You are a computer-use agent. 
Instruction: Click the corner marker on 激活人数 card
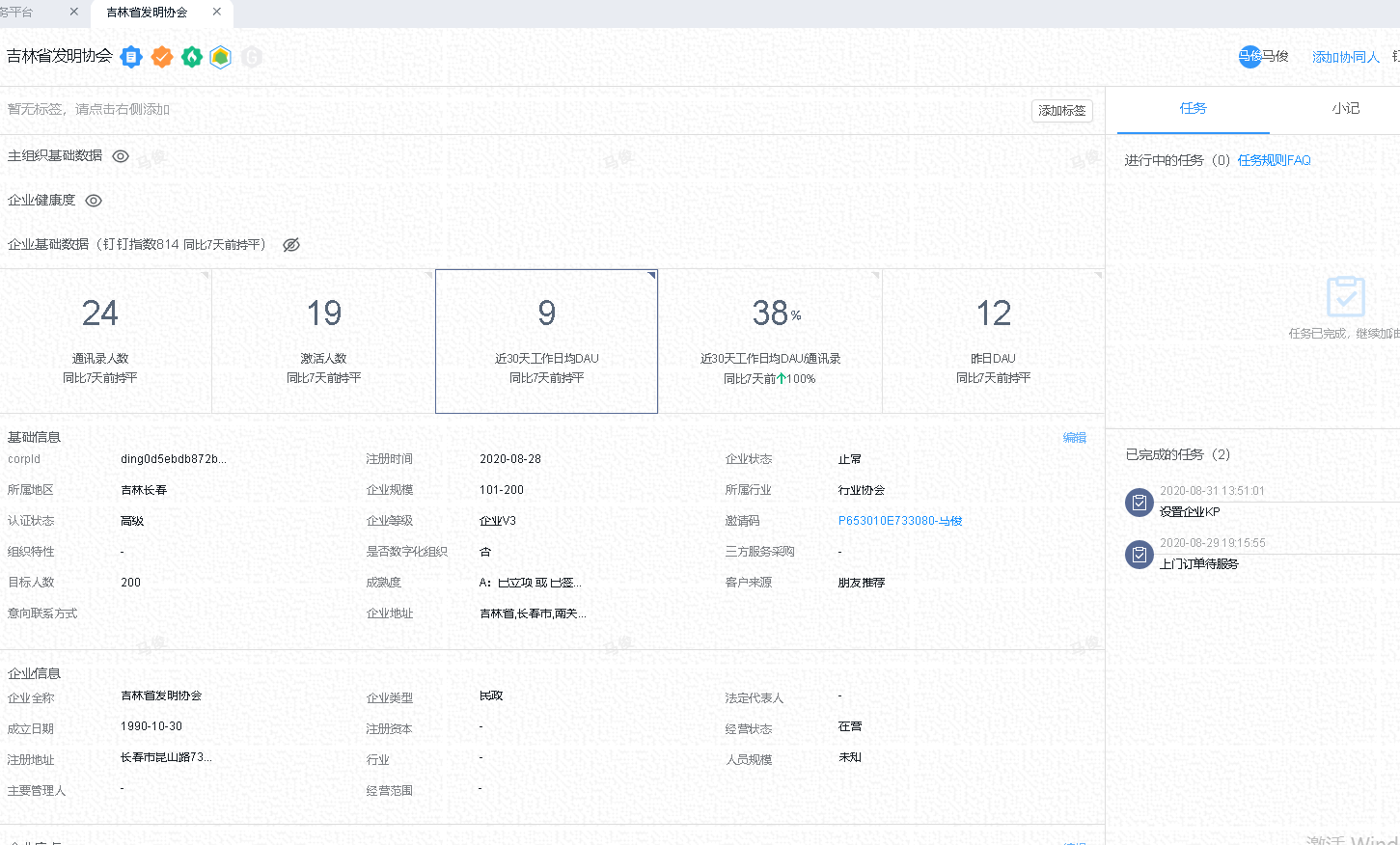[428, 275]
